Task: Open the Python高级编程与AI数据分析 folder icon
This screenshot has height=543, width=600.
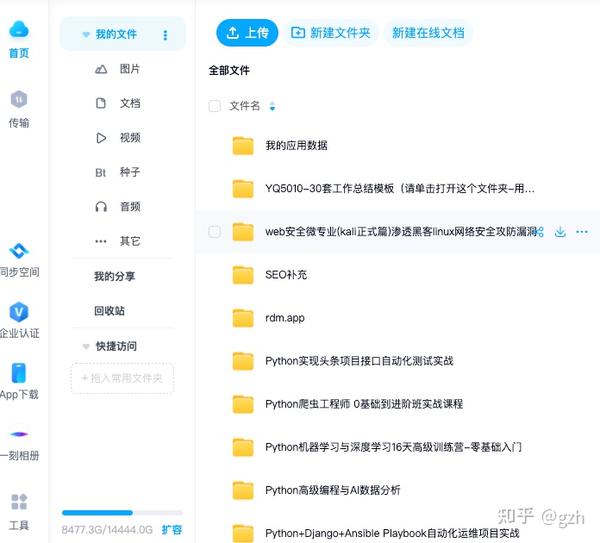Action: pyautogui.click(x=243, y=491)
